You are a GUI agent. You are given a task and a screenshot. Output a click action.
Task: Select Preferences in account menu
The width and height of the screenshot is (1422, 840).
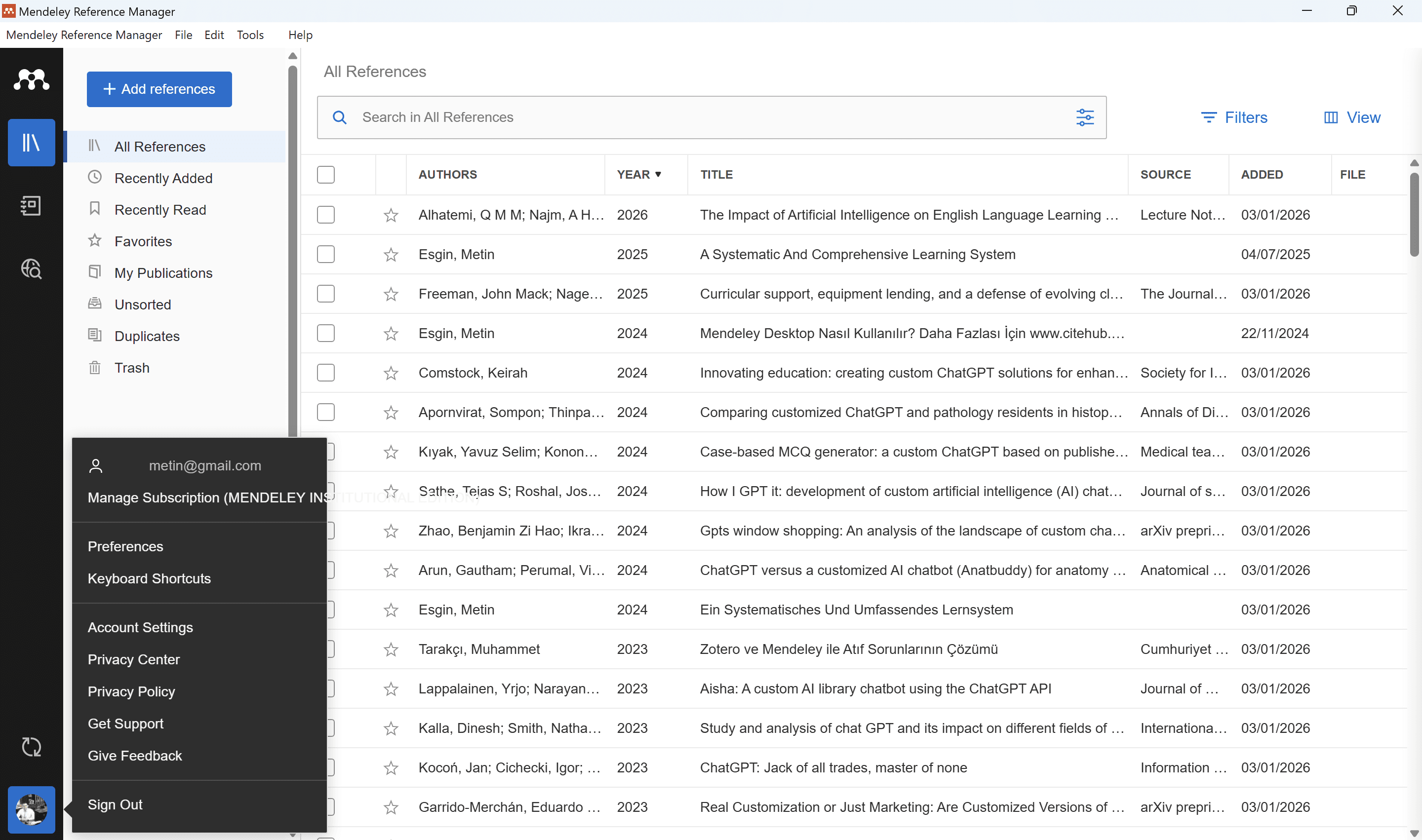(125, 546)
